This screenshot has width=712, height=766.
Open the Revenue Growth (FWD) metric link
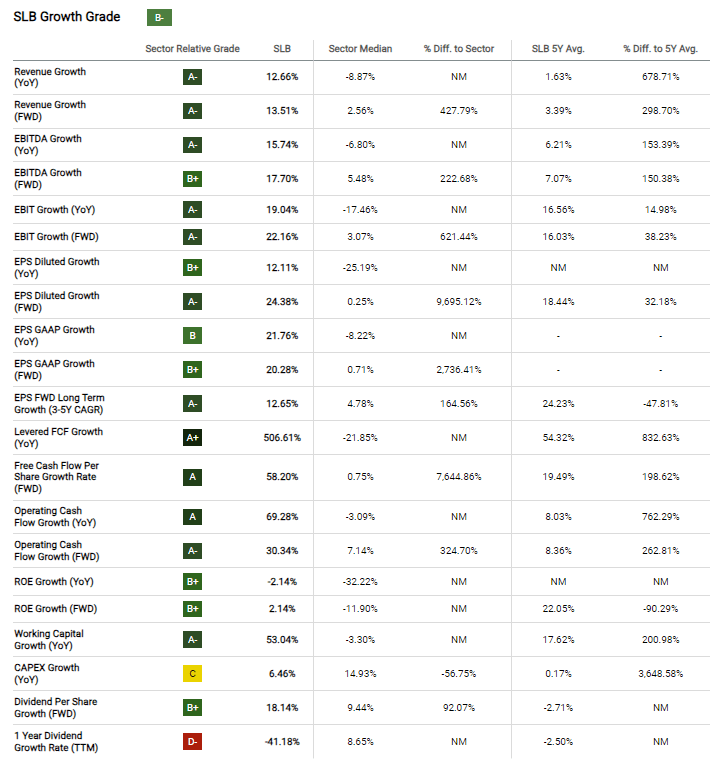50,110
